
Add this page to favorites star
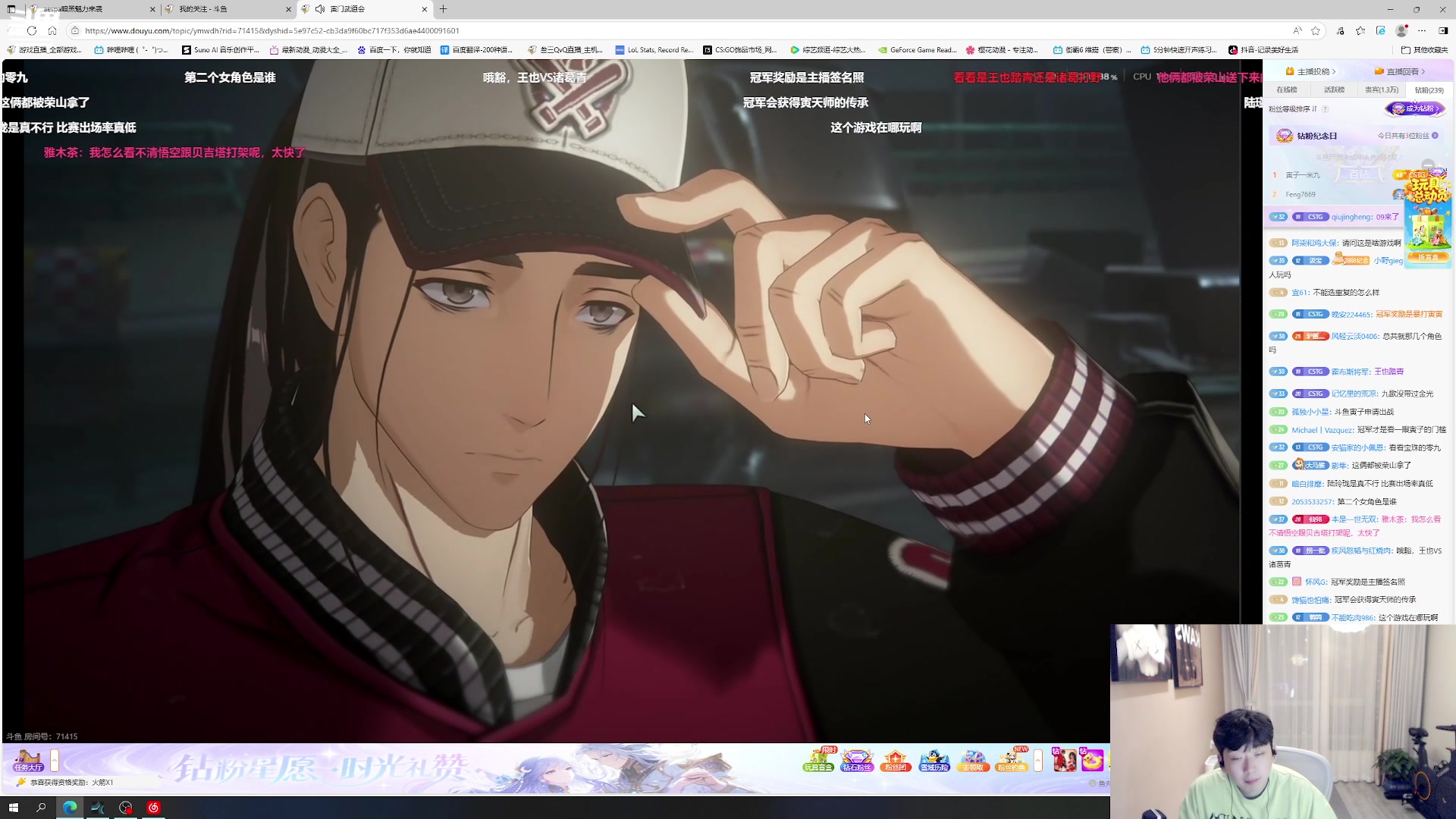(x=1316, y=30)
